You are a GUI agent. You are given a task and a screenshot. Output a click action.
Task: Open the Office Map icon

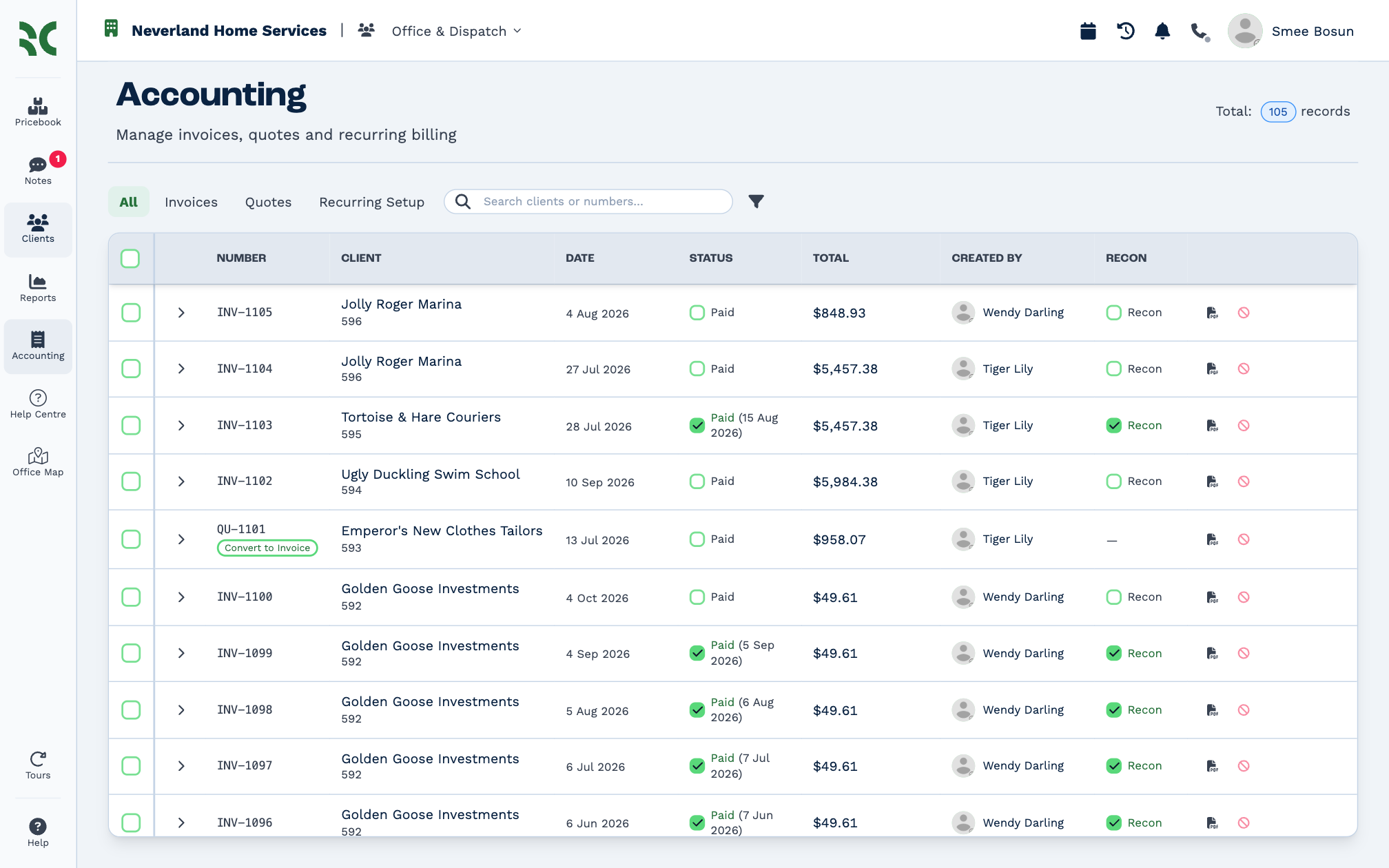tap(38, 462)
